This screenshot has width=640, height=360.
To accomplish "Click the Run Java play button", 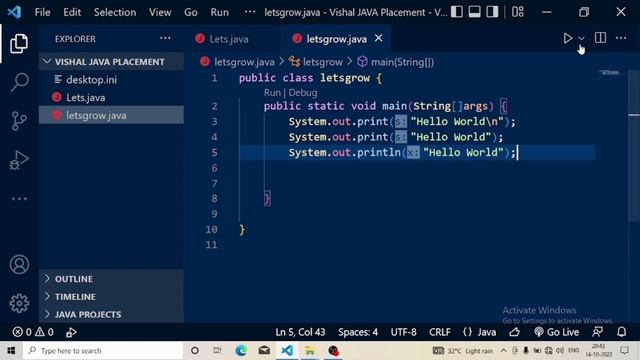I will point(567,38).
